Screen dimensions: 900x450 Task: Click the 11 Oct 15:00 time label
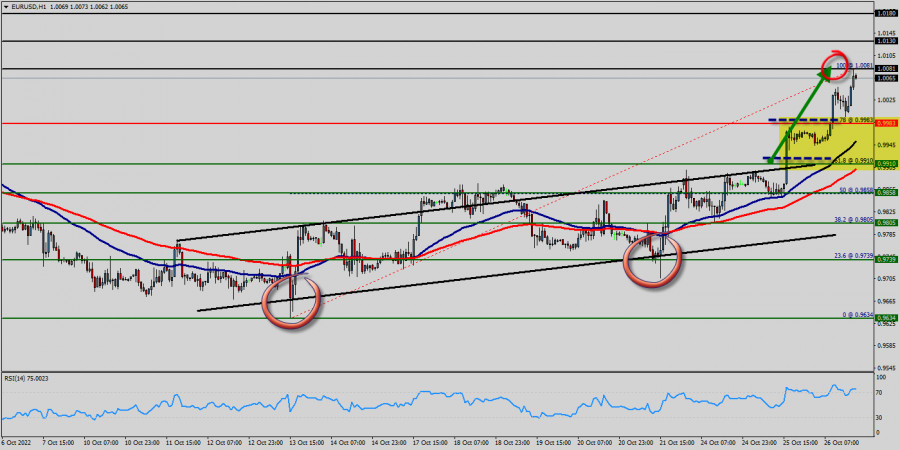point(183,444)
